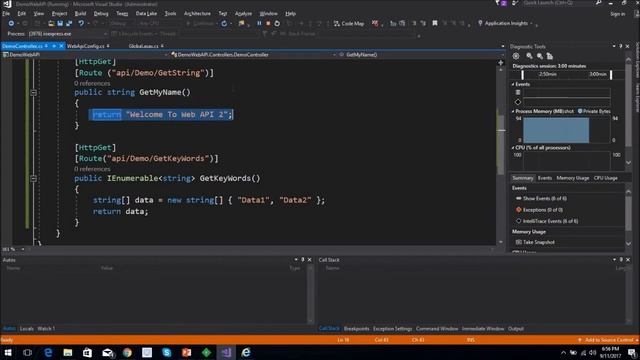Switch to the Breakpoints tab
Image resolution: width=640 pixels, height=360 pixels.
(x=356, y=329)
